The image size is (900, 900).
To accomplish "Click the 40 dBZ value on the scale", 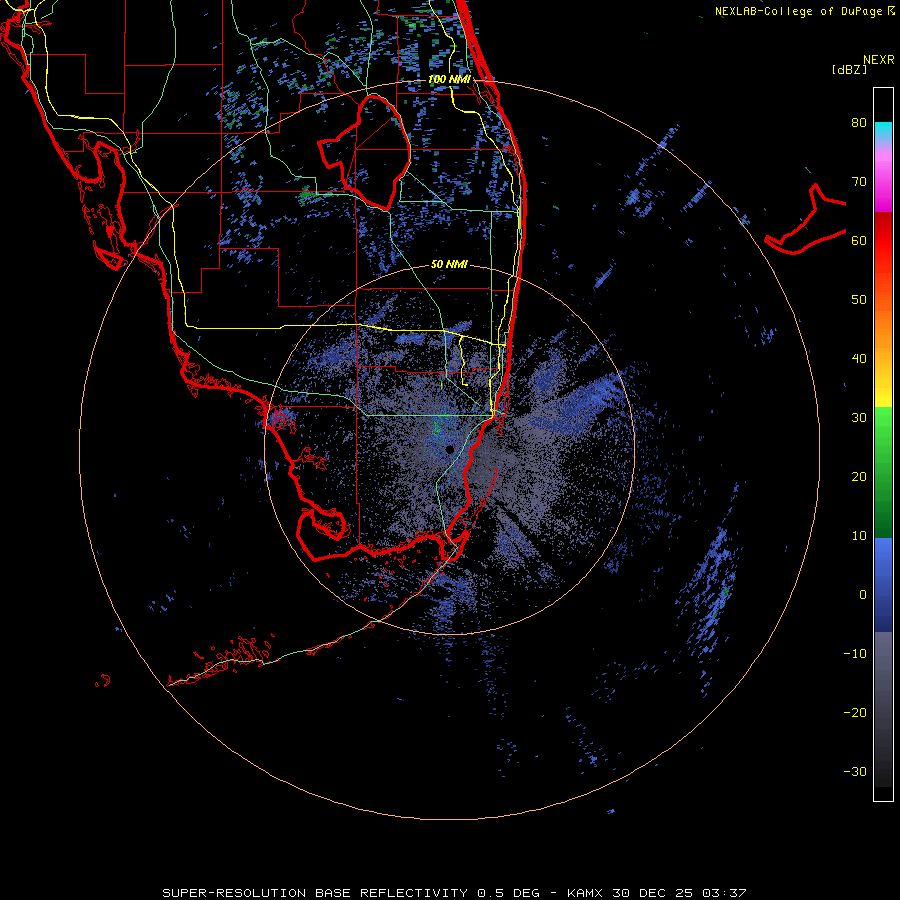I will click(859, 359).
